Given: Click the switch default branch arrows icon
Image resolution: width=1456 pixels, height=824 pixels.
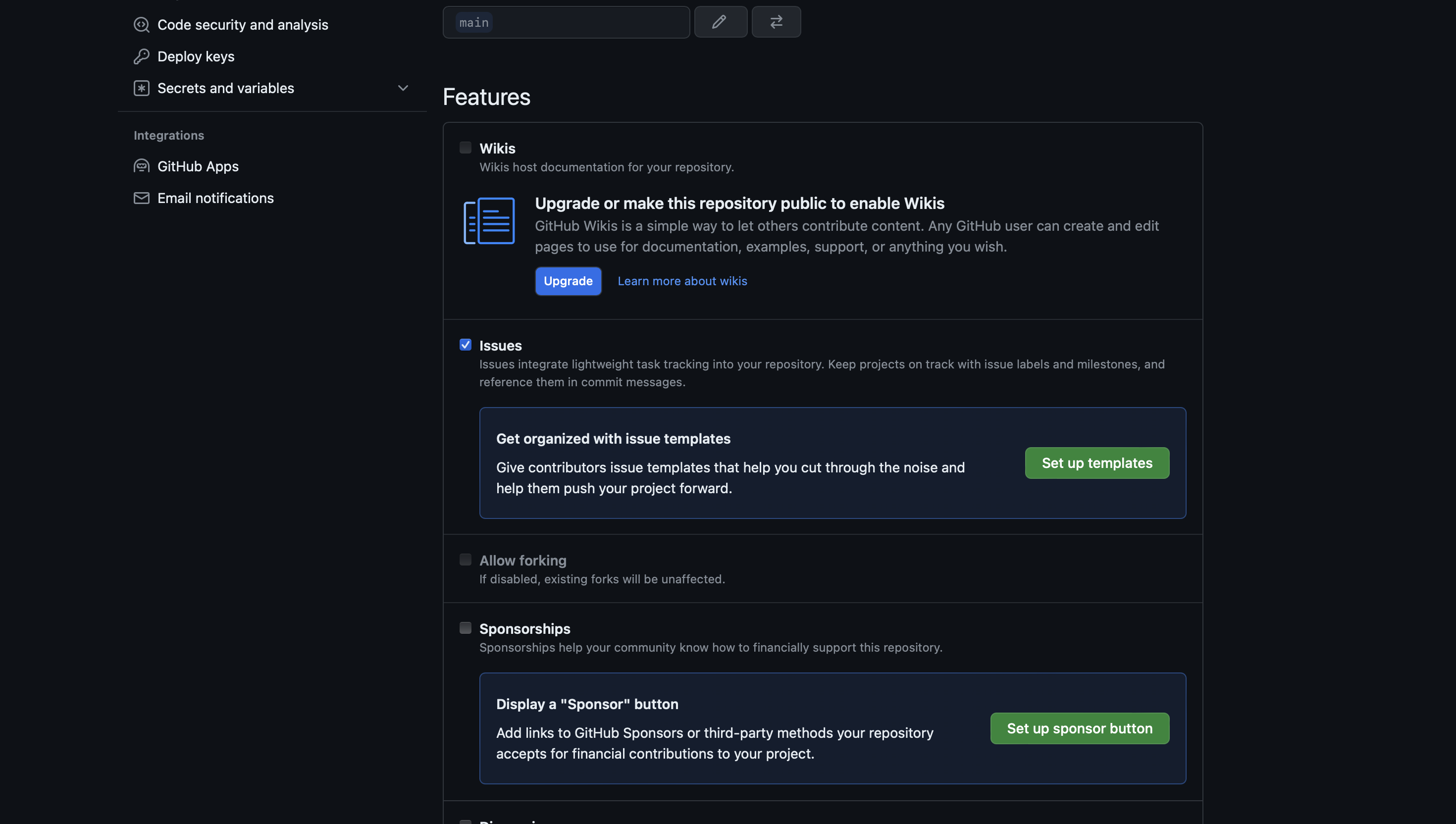Looking at the screenshot, I should (x=776, y=22).
